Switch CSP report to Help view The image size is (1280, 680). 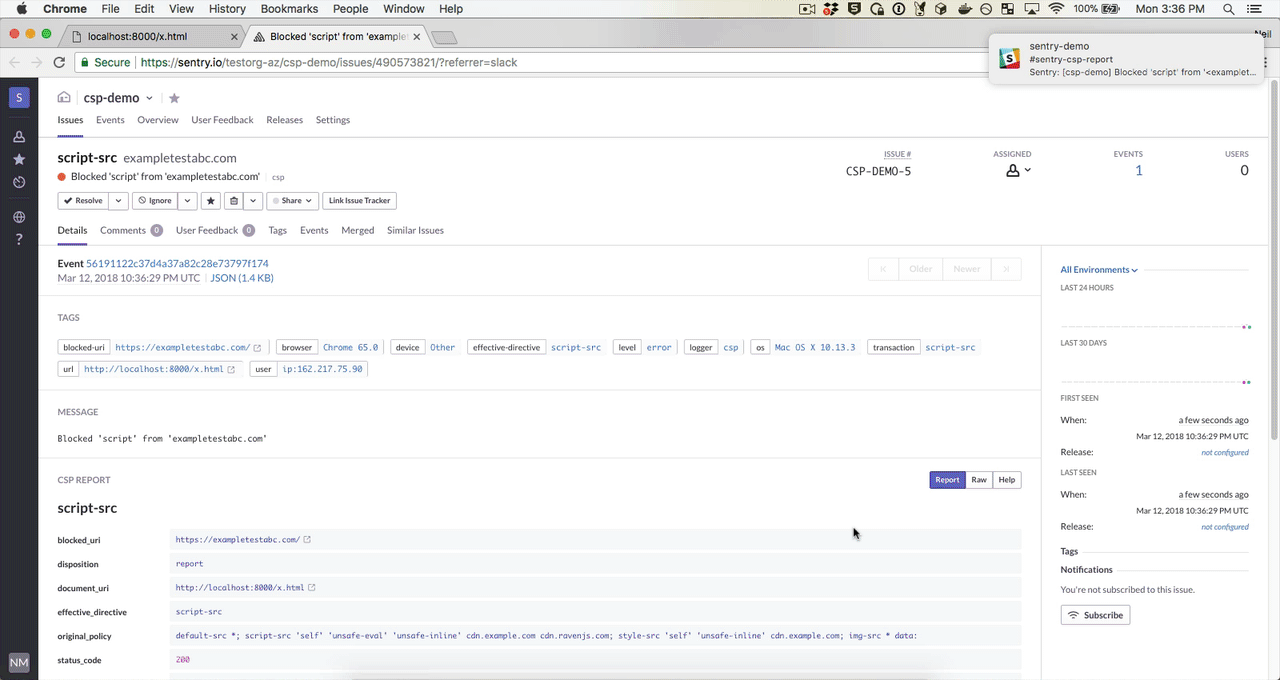tap(1007, 480)
